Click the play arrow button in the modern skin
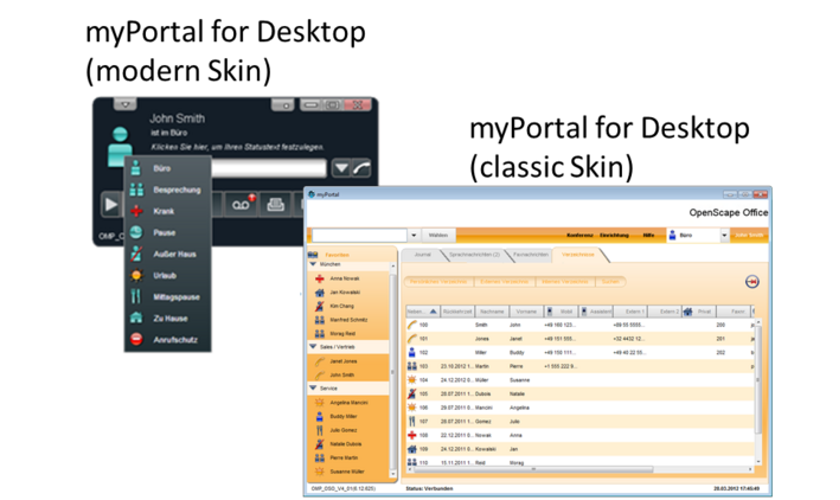 [111, 204]
